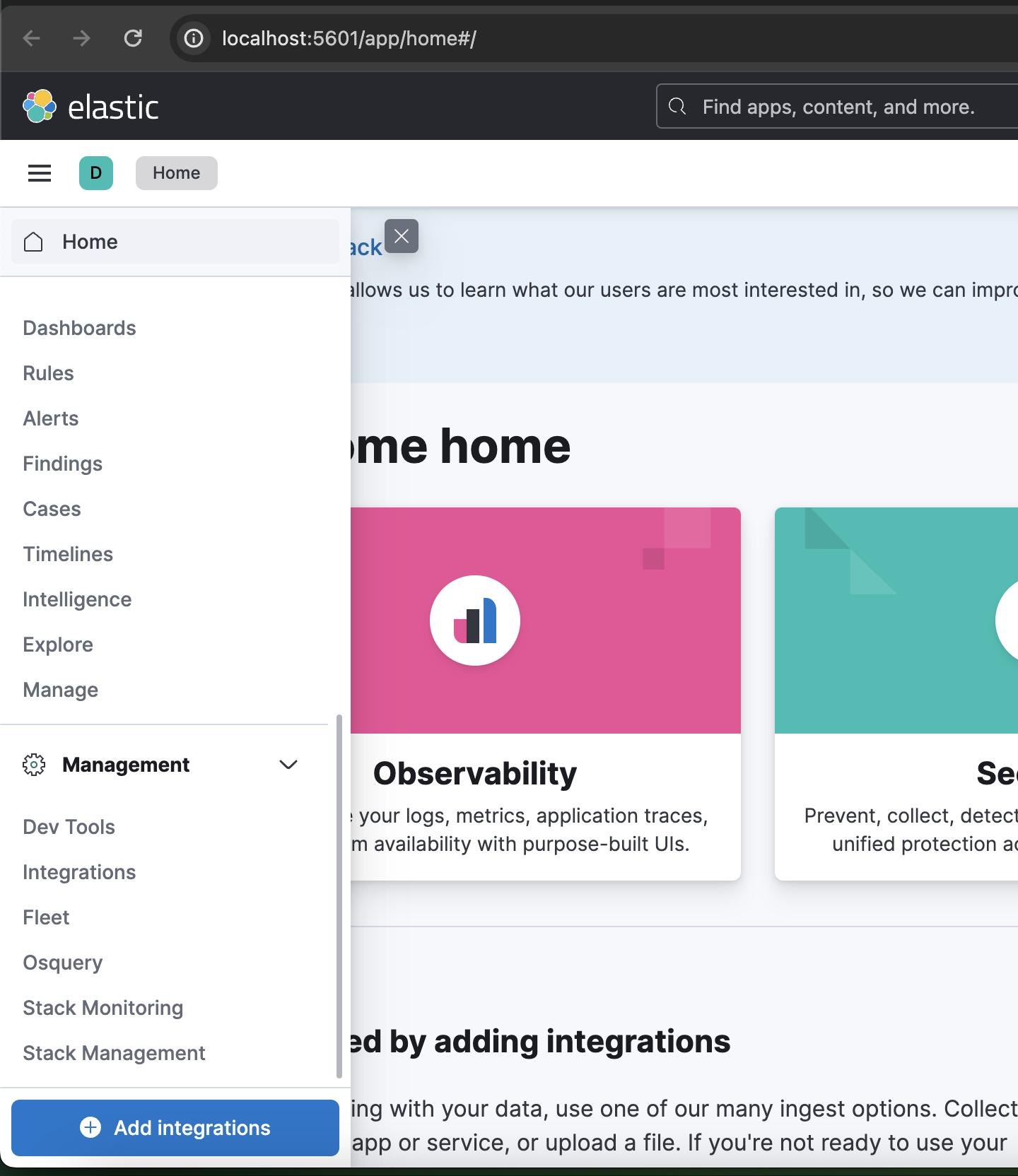Select Findings in the sidebar
The height and width of the screenshot is (1176, 1018).
pyautogui.click(x=63, y=464)
